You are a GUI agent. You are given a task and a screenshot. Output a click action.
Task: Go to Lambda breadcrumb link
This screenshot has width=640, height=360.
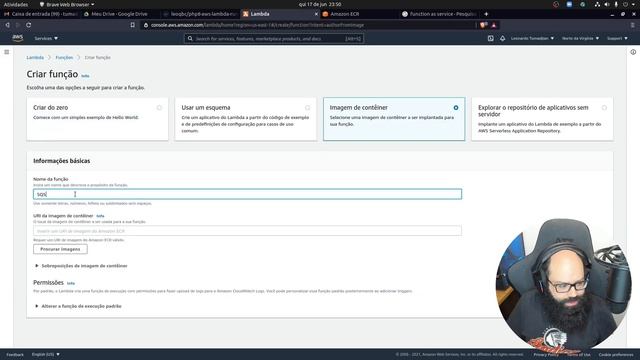(35, 58)
